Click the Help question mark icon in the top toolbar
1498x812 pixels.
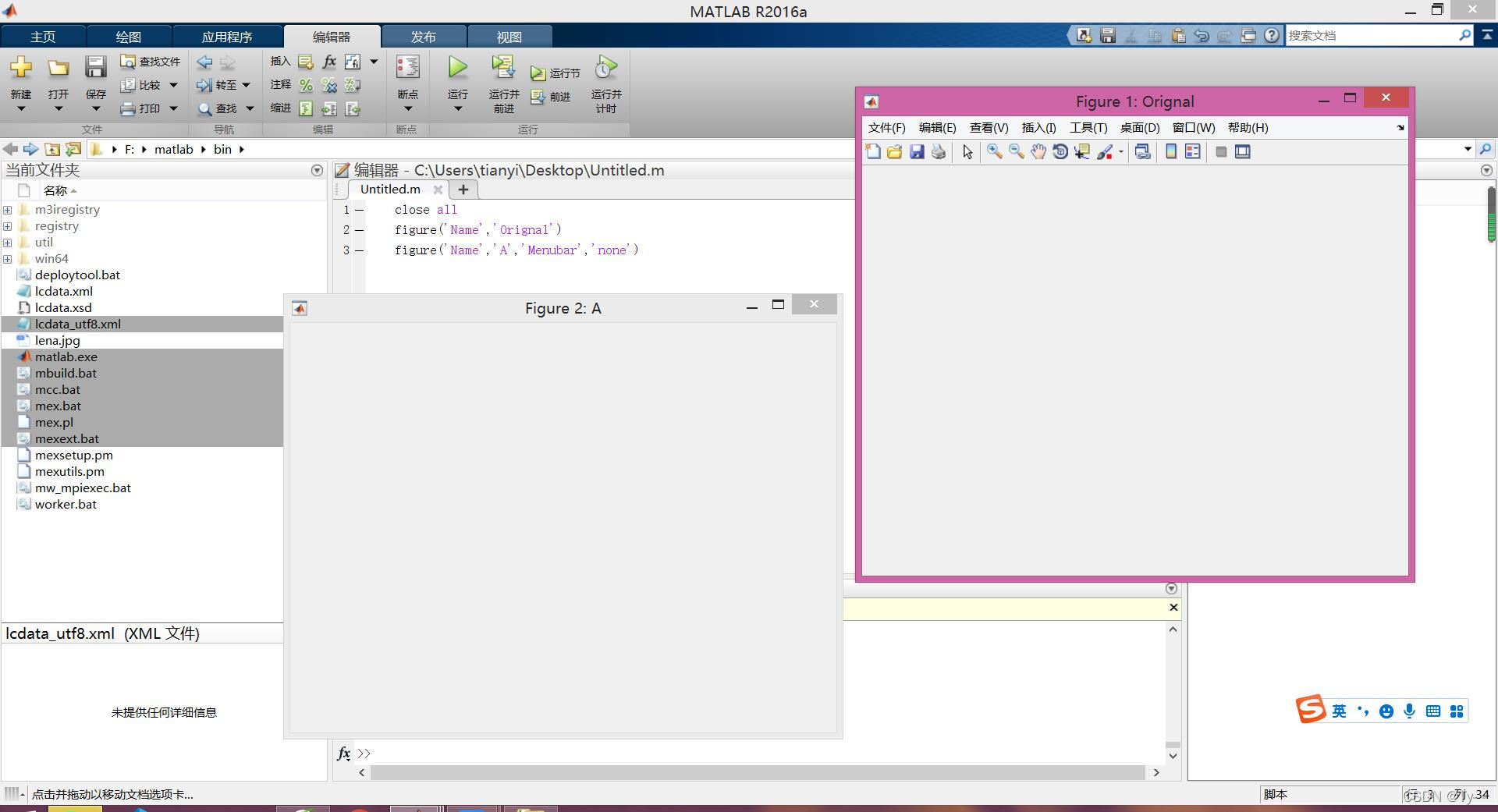(1272, 35)
